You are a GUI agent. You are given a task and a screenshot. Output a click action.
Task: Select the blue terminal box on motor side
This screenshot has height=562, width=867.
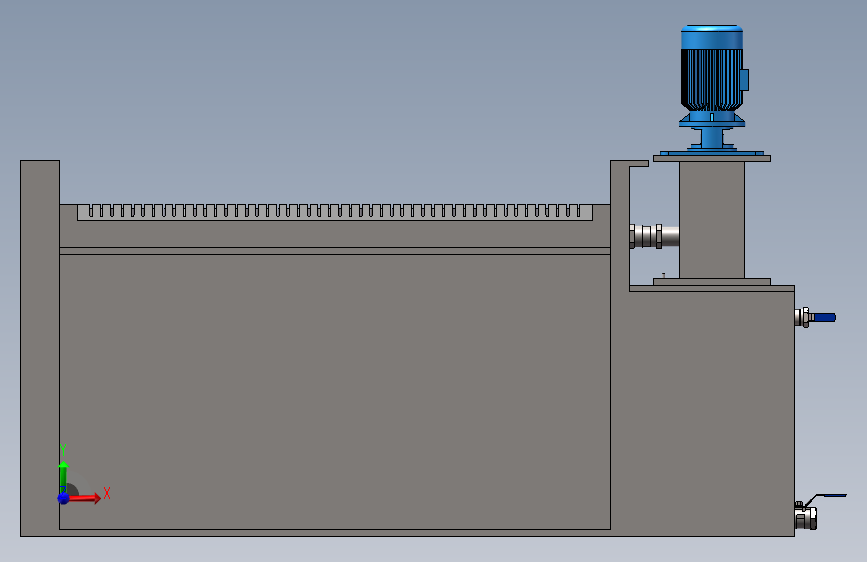(x=744, y=80)
